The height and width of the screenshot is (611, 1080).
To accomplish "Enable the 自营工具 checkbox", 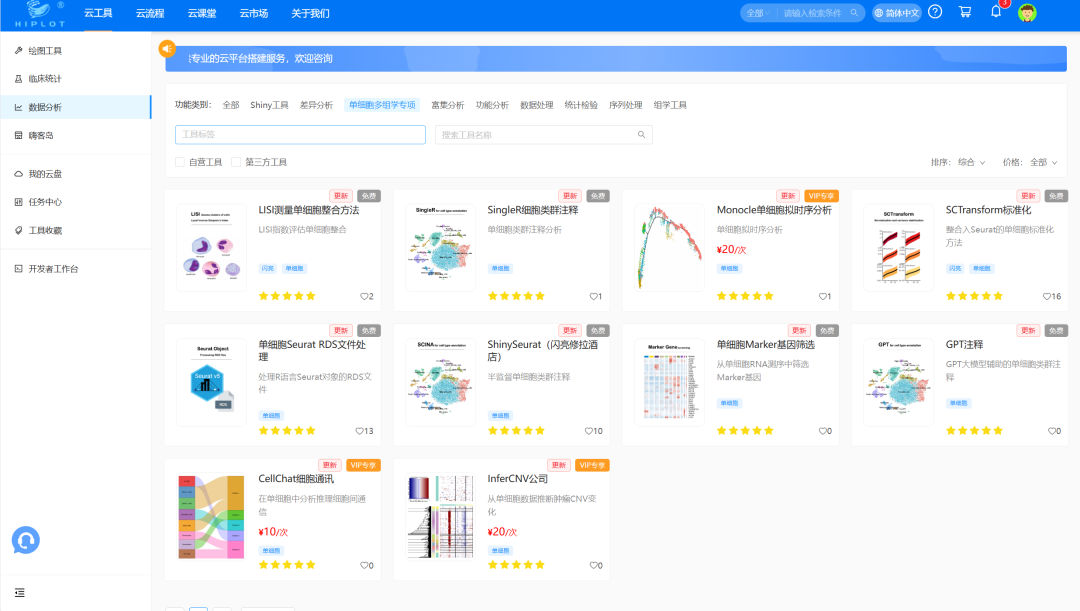I will click(180, 162).
